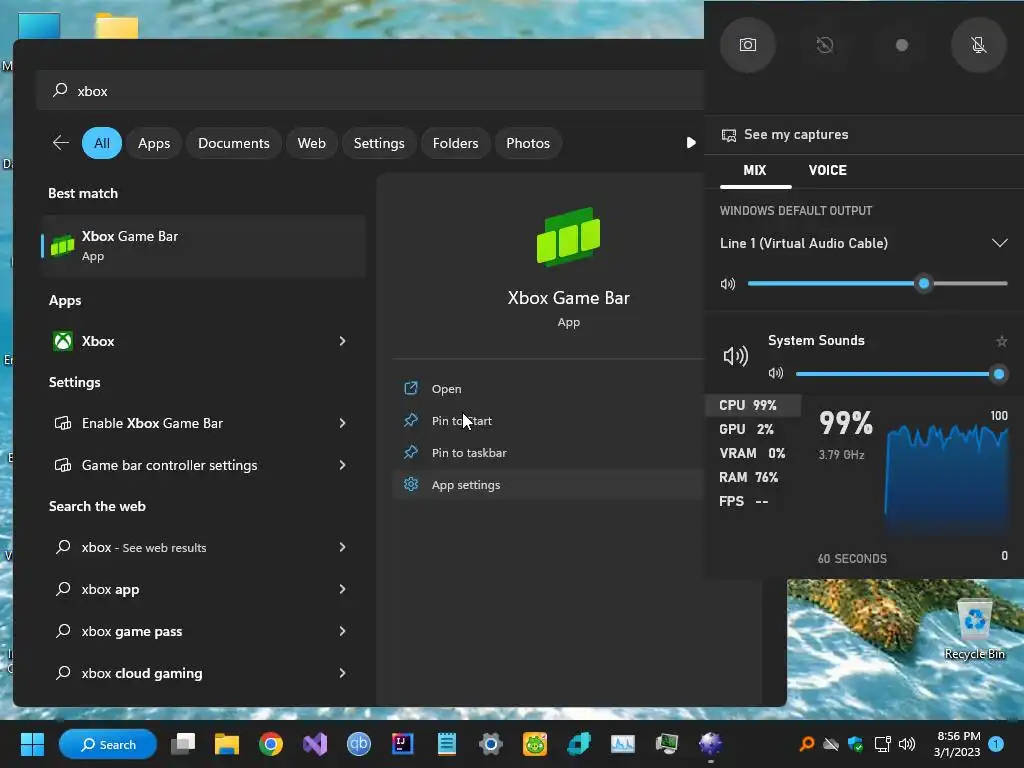Expand Enable Xbox Game Bar chevron
1024x768 pixels.
pos(342,423)
